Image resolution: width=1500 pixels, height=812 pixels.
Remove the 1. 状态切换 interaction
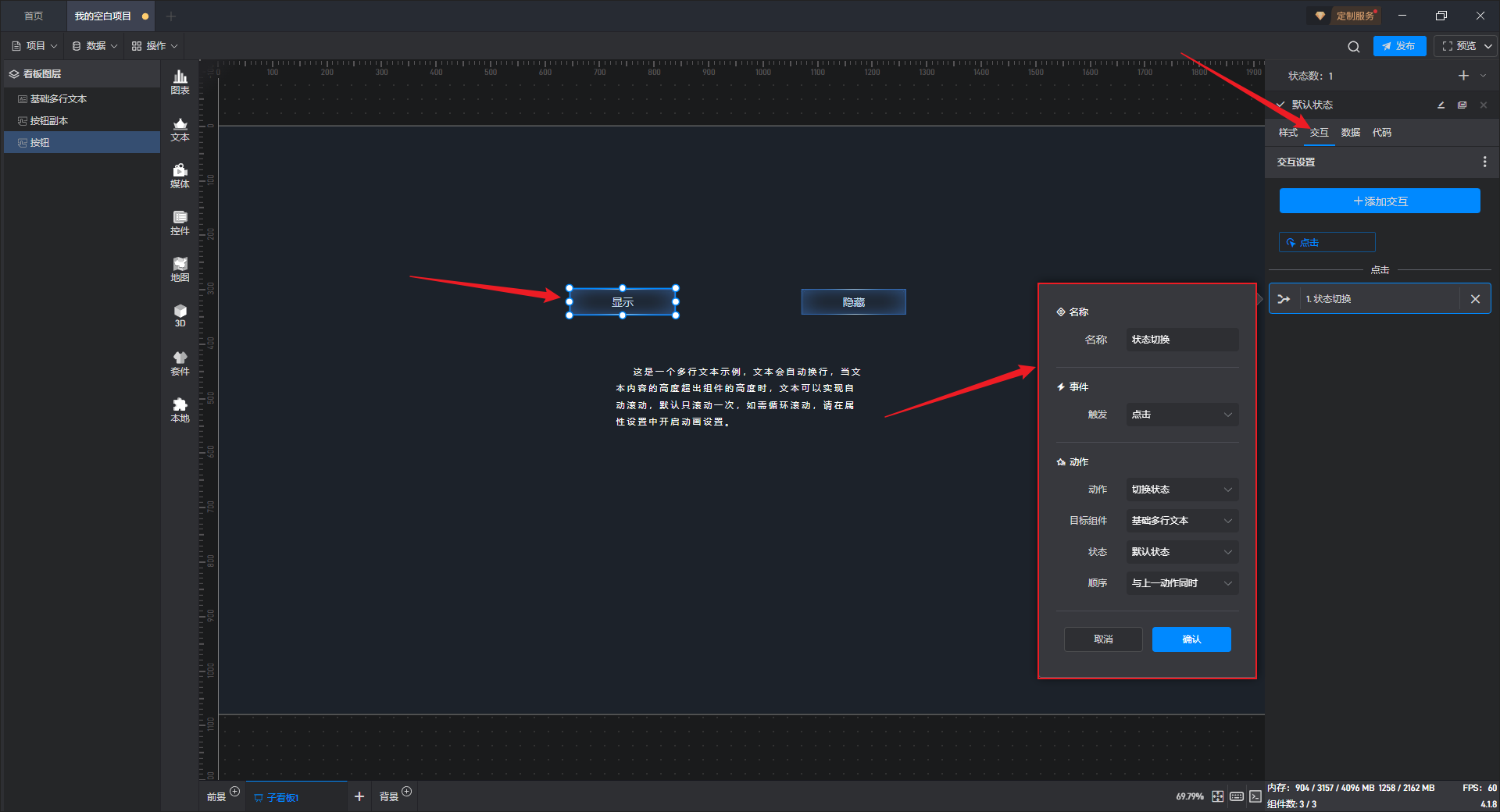pyautogui.click(x=1475, y=299)
